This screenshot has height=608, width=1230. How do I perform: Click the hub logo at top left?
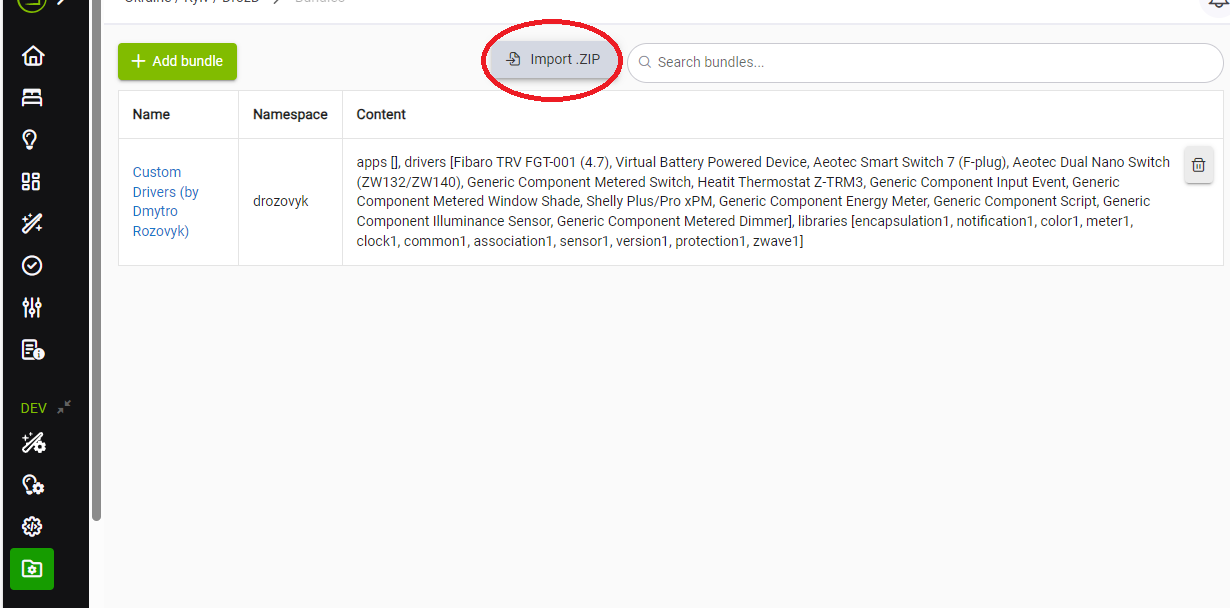point(32,5)
